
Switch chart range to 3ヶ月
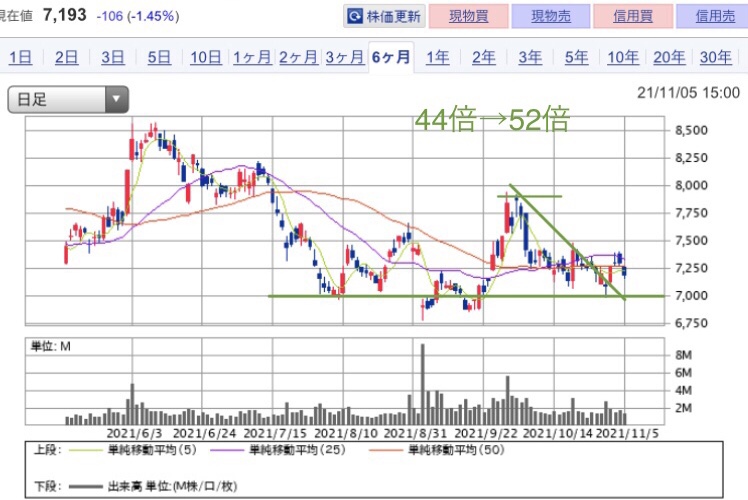[344, 58]
